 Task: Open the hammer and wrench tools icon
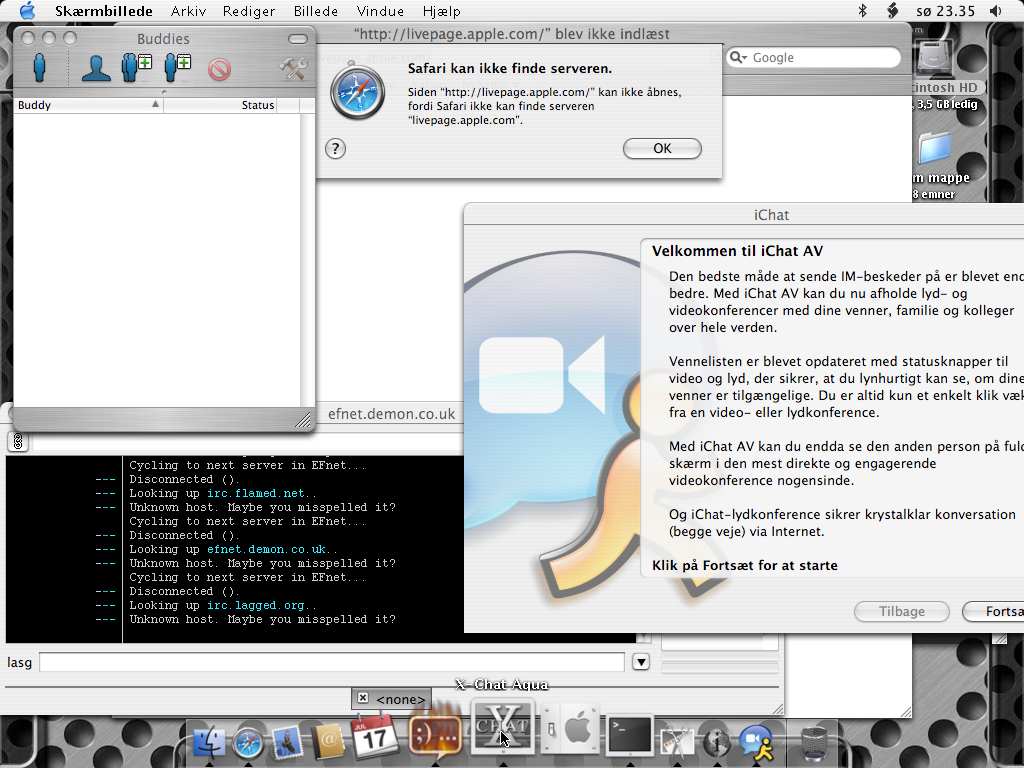tap(293, 68)
